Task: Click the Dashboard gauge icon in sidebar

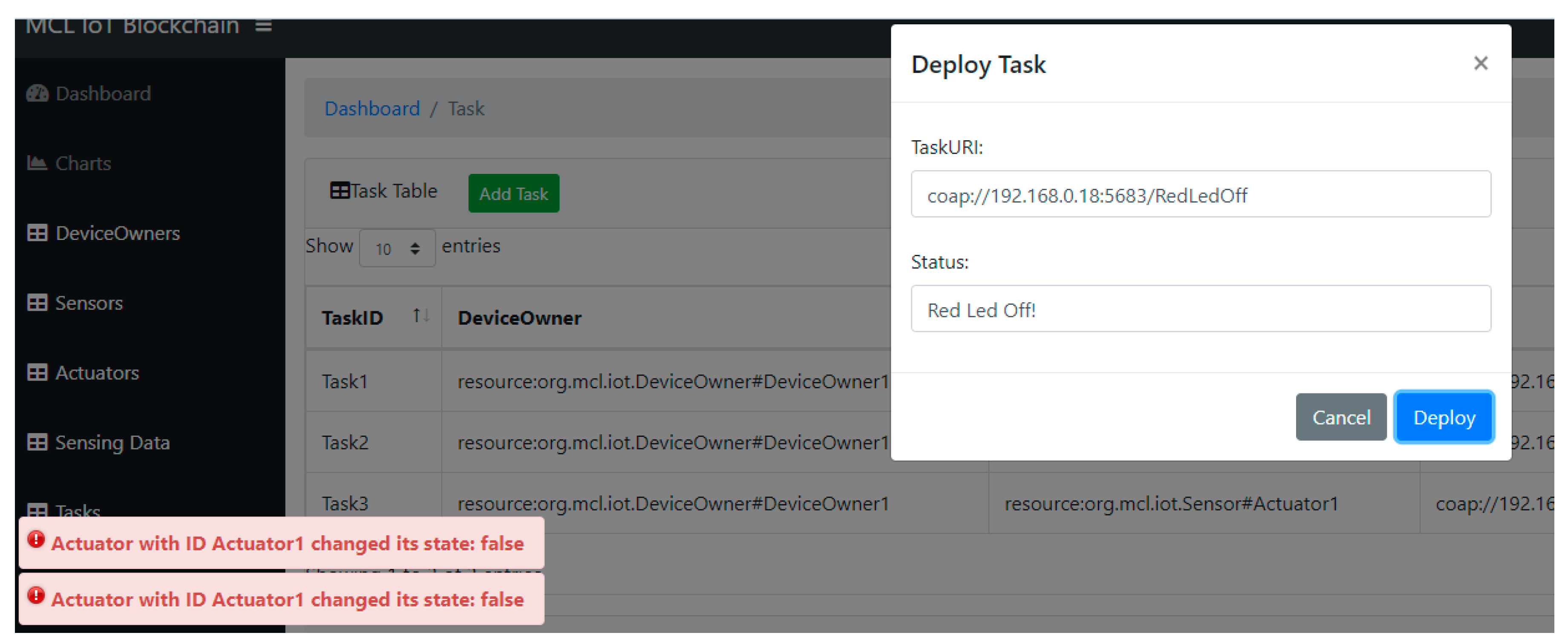Action: pyautogui.click(x=37, y=93)
